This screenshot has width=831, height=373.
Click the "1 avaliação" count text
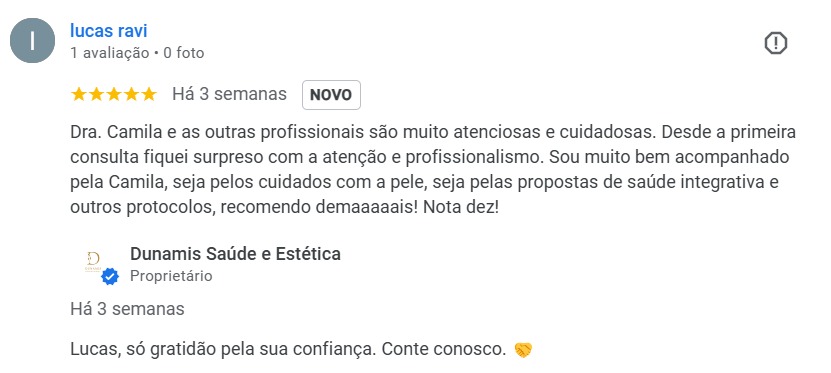click(110, 53)
